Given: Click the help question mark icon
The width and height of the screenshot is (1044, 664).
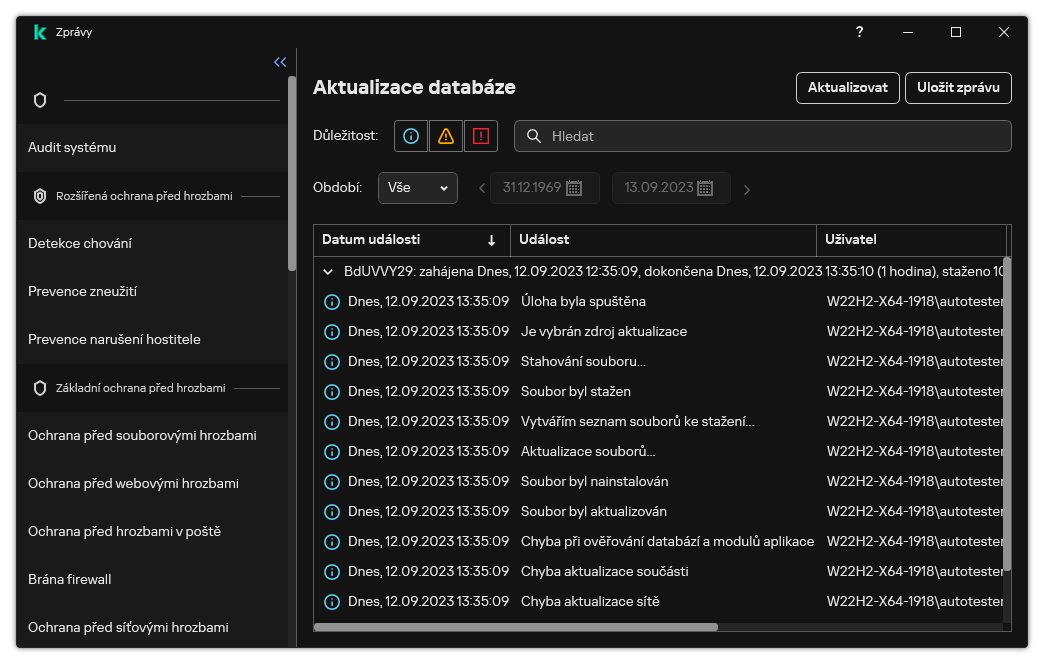Looking at the screenshot, I should coord(859,32).
